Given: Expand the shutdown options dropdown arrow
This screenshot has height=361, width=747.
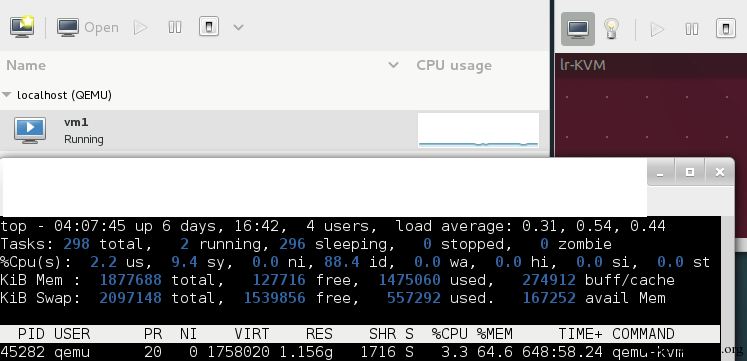Looking at the screenshot, I should (238, 27).
